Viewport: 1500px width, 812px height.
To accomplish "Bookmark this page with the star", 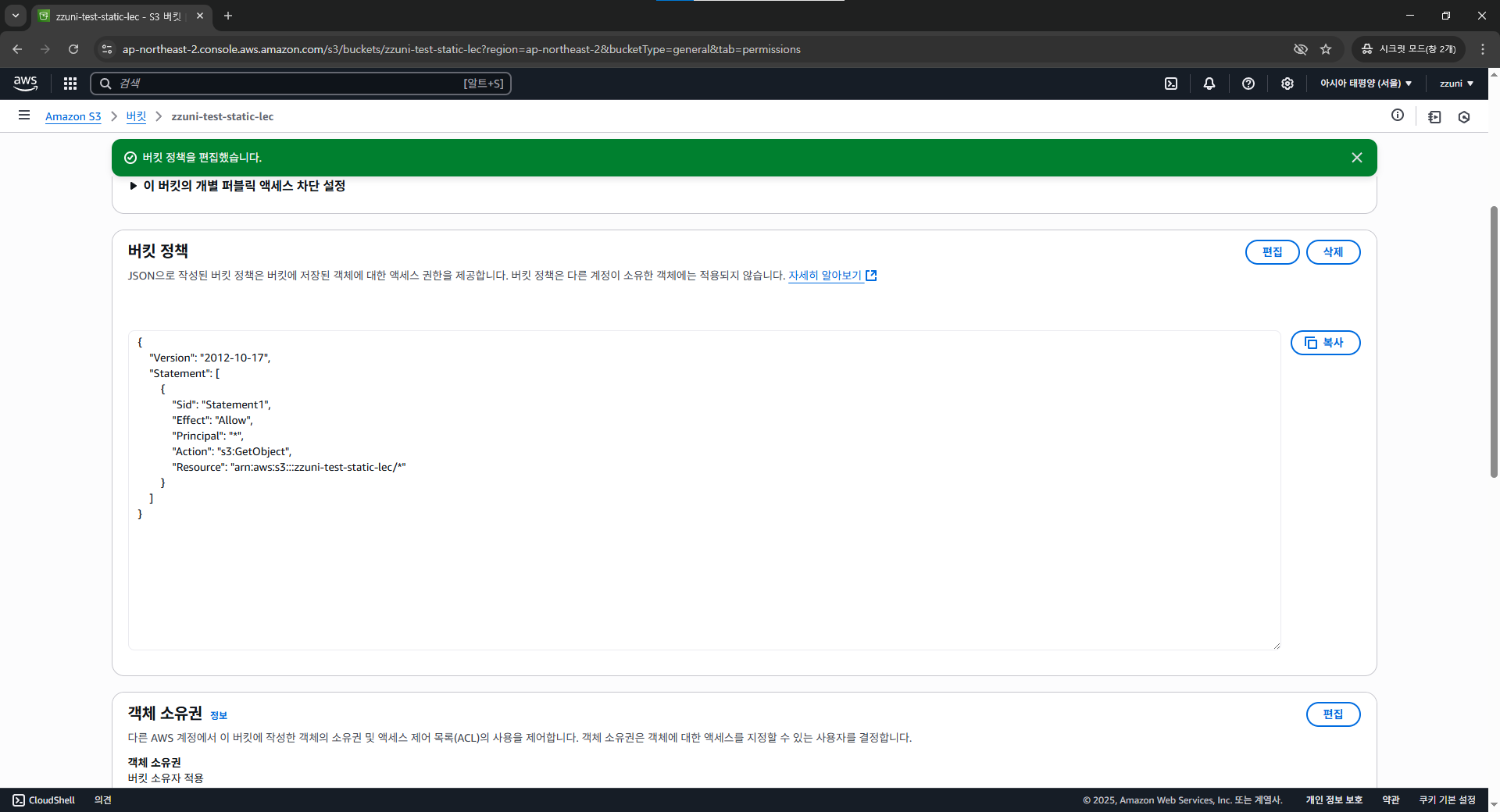I will [1326, 49].
